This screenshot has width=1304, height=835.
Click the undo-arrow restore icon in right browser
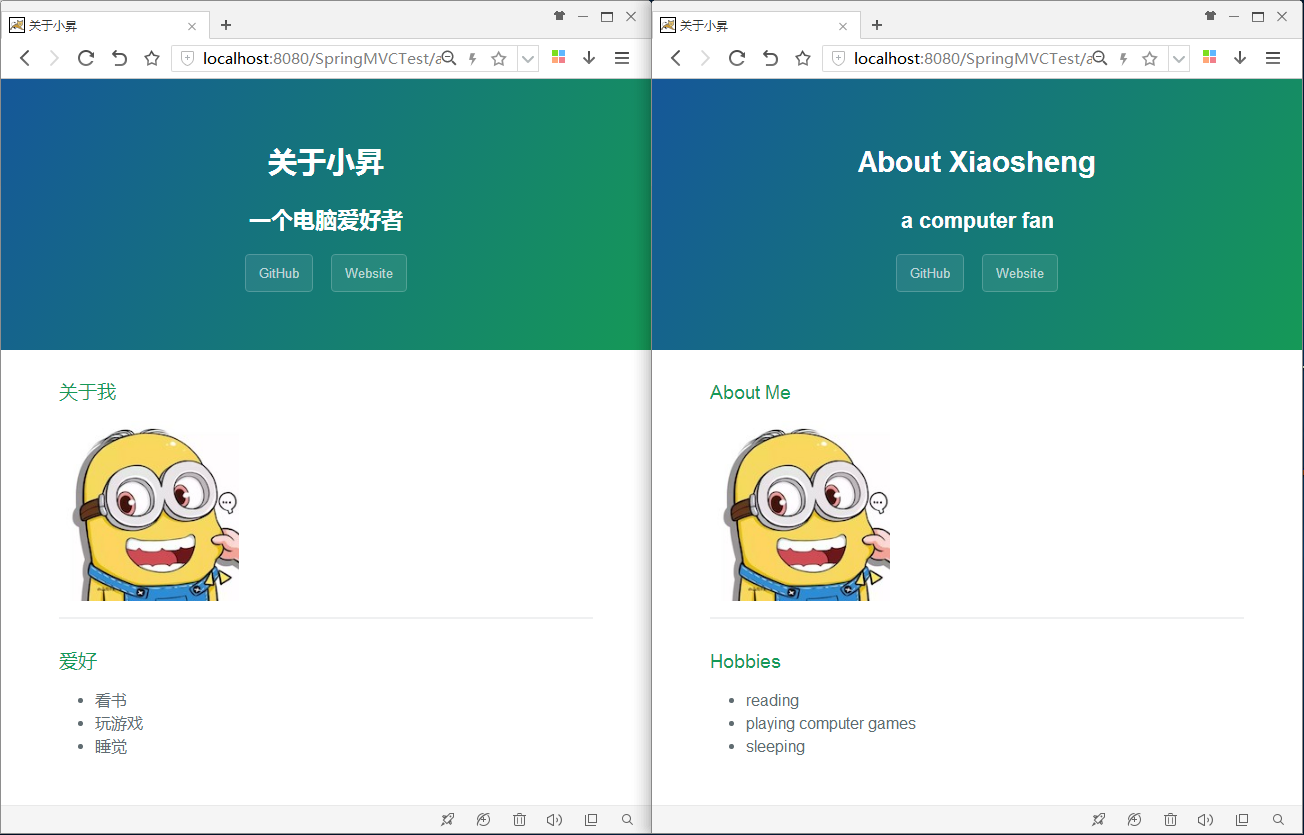[770, 58]
